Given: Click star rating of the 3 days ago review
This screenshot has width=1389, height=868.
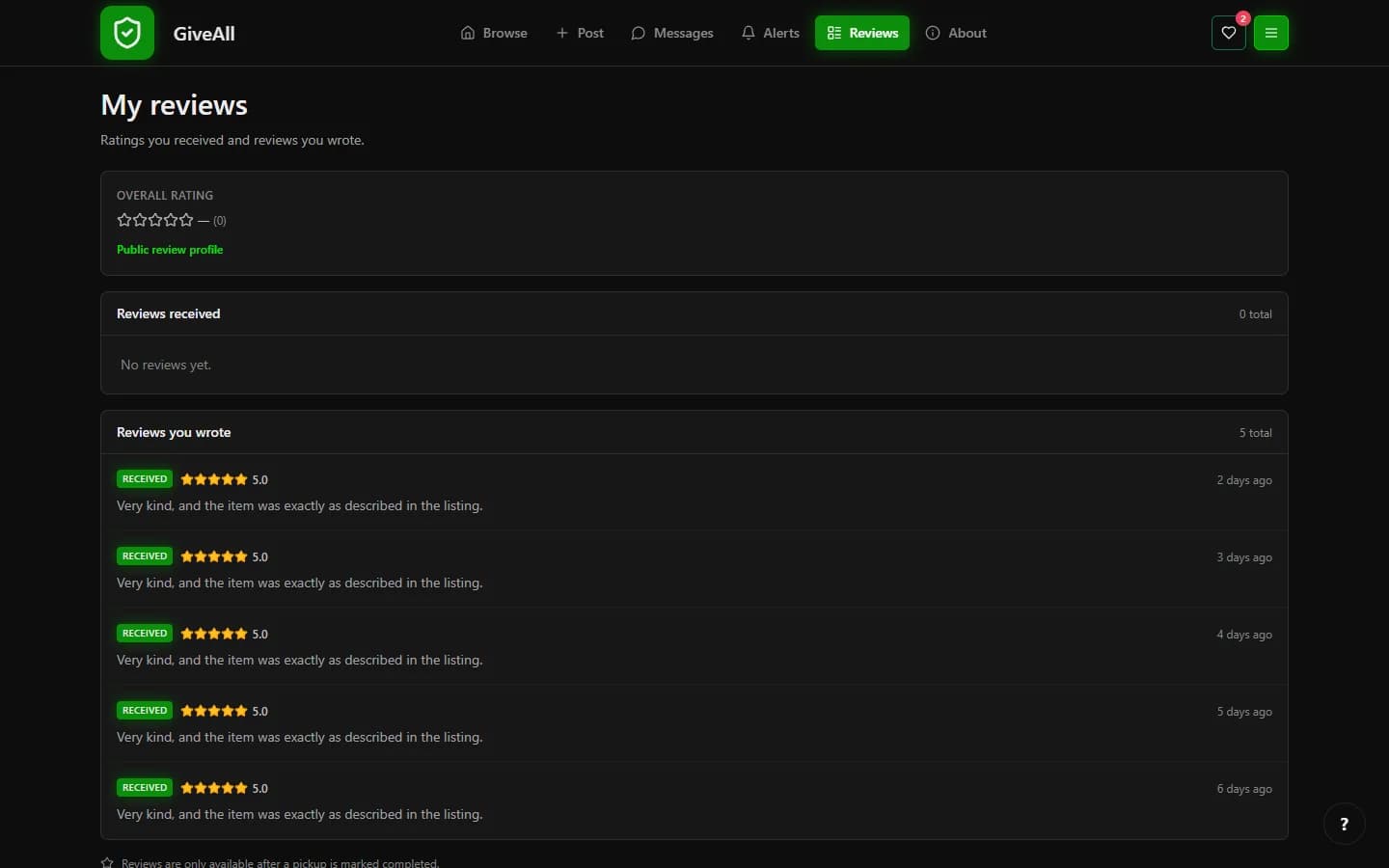Looking at the screenshot, I should (x=214, y=556).
